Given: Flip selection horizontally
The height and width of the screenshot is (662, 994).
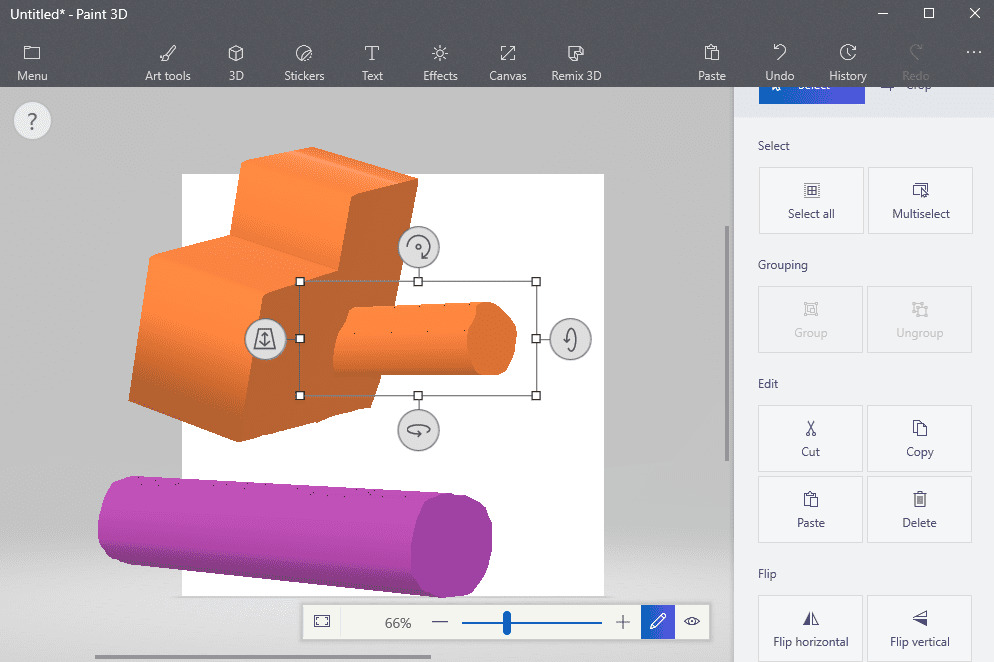Looking at the screenshot, I should [x=811, y=628].
